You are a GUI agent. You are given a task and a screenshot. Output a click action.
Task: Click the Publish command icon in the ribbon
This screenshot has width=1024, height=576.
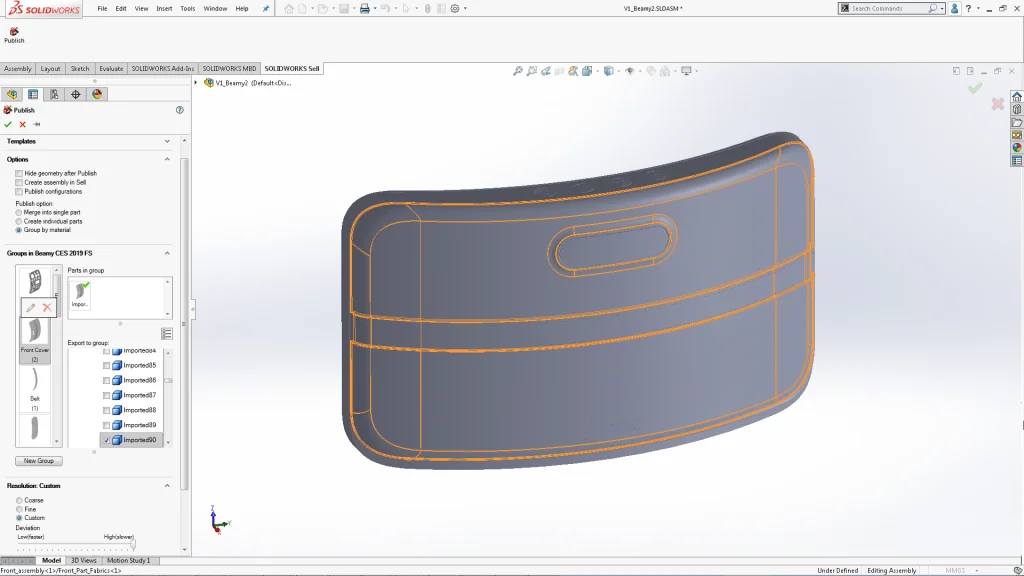14,32
